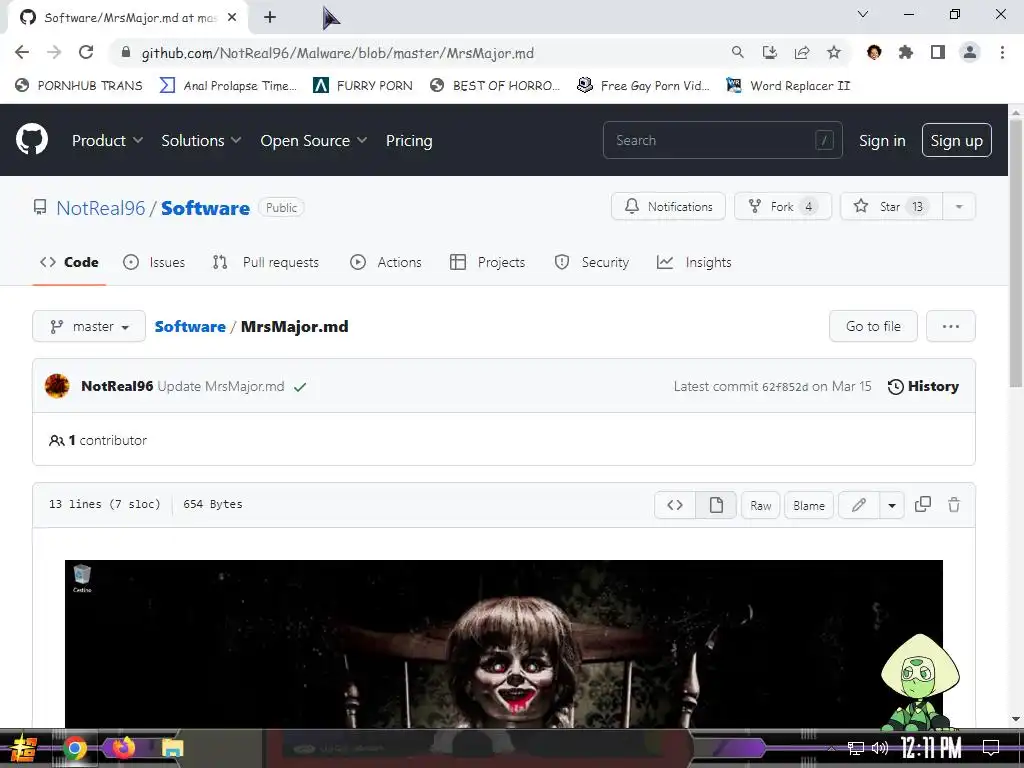
Task: Edit file with pencil icon
Action: [858, 505]
